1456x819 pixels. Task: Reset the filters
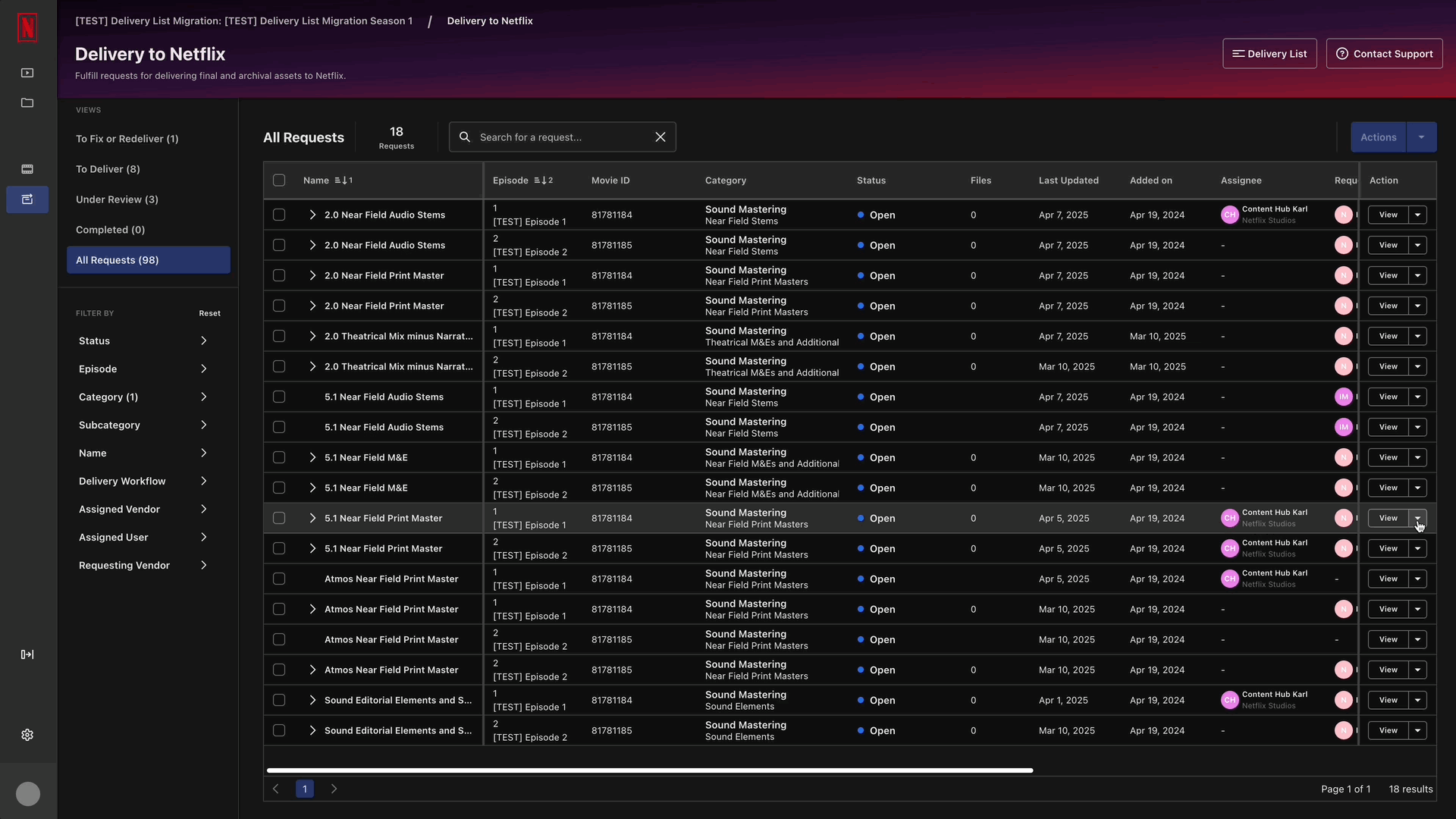click(210, 313)
